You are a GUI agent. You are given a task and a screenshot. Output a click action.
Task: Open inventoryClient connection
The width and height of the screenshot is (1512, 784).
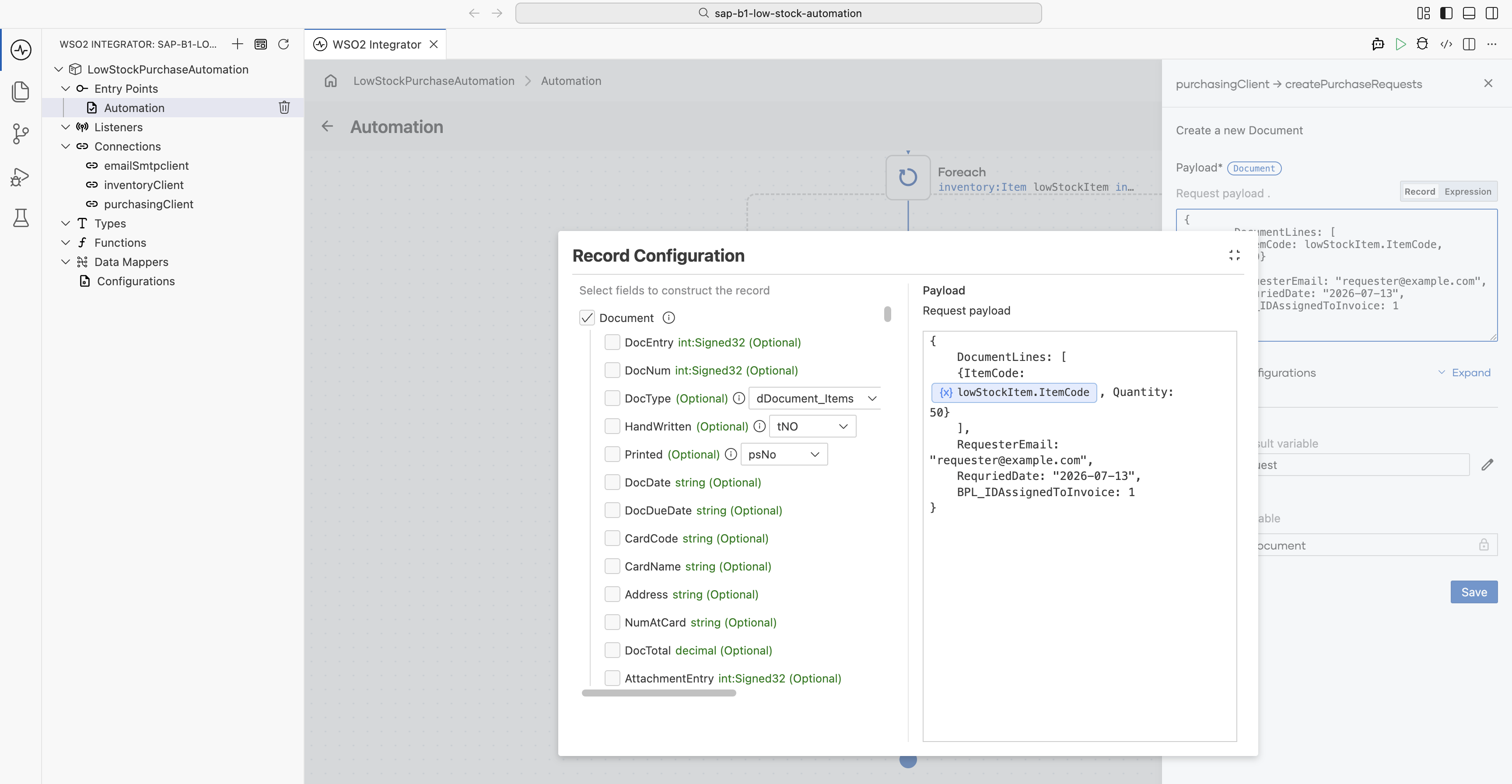(x=143, y=185)
